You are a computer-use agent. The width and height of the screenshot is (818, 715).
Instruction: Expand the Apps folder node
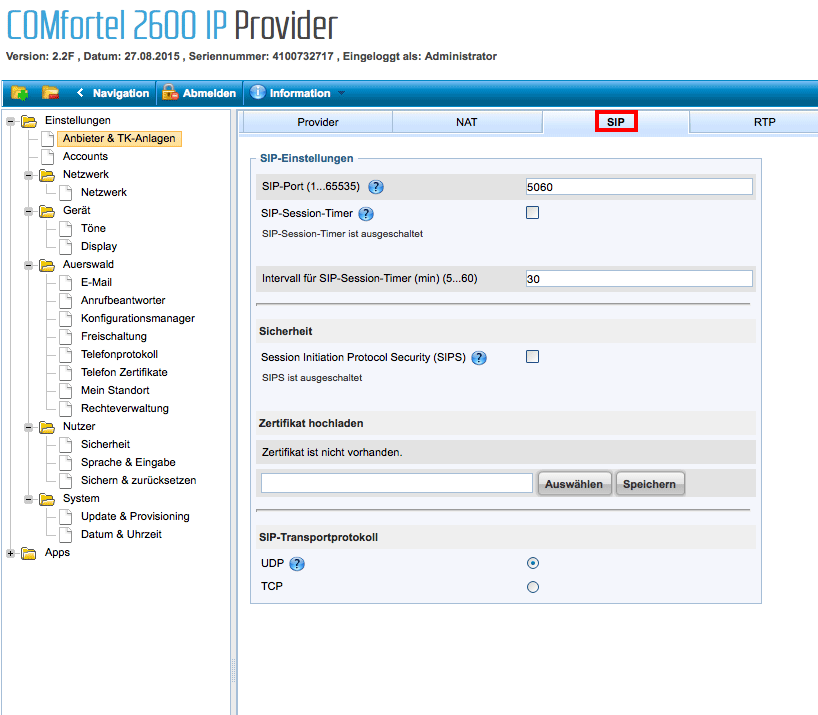10,553
